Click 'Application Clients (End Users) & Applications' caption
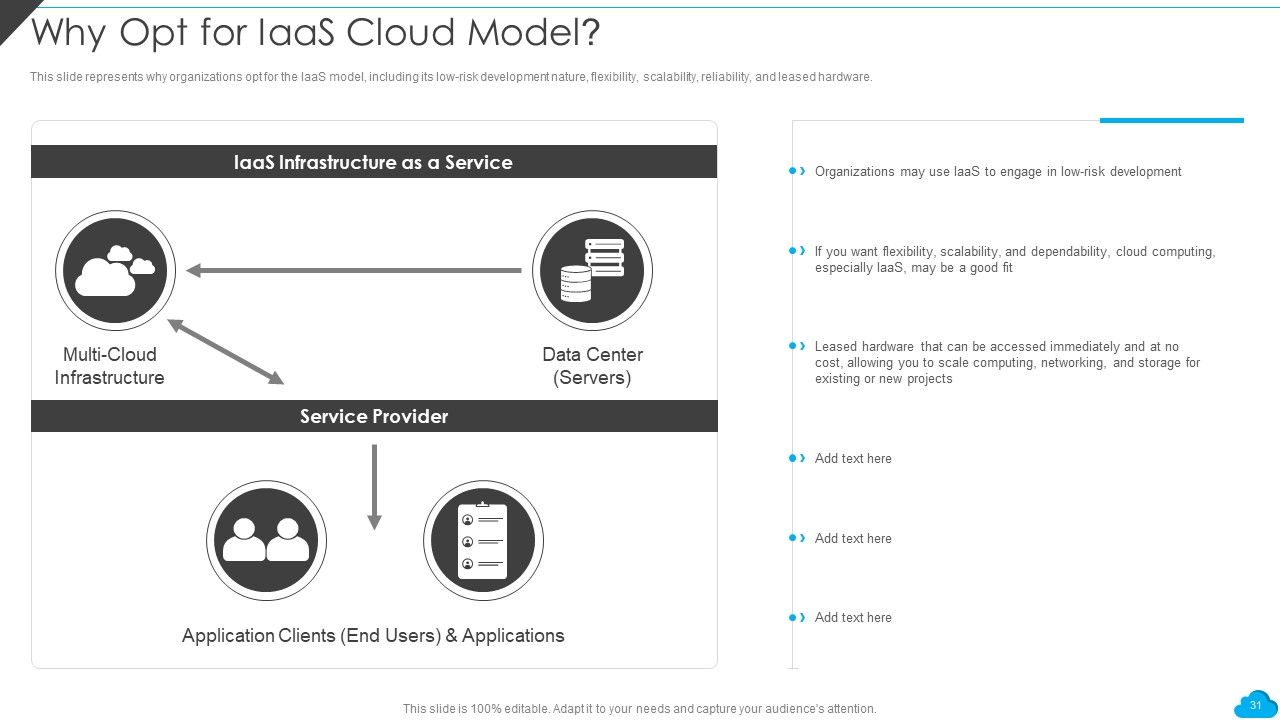The height and width of the screenshot is (720, 1280). click(373, 636)
